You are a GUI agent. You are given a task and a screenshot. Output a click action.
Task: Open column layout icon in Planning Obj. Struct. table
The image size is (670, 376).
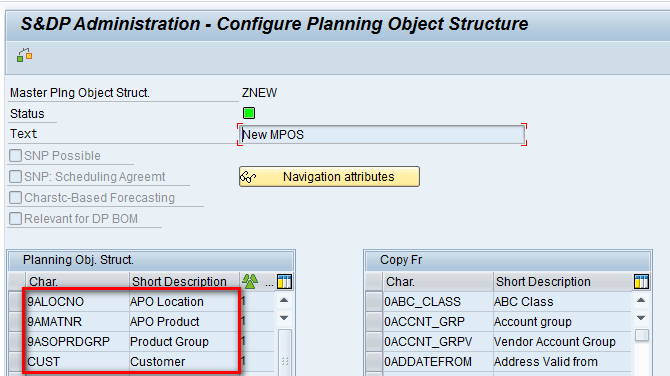click(x=284, y=282)
